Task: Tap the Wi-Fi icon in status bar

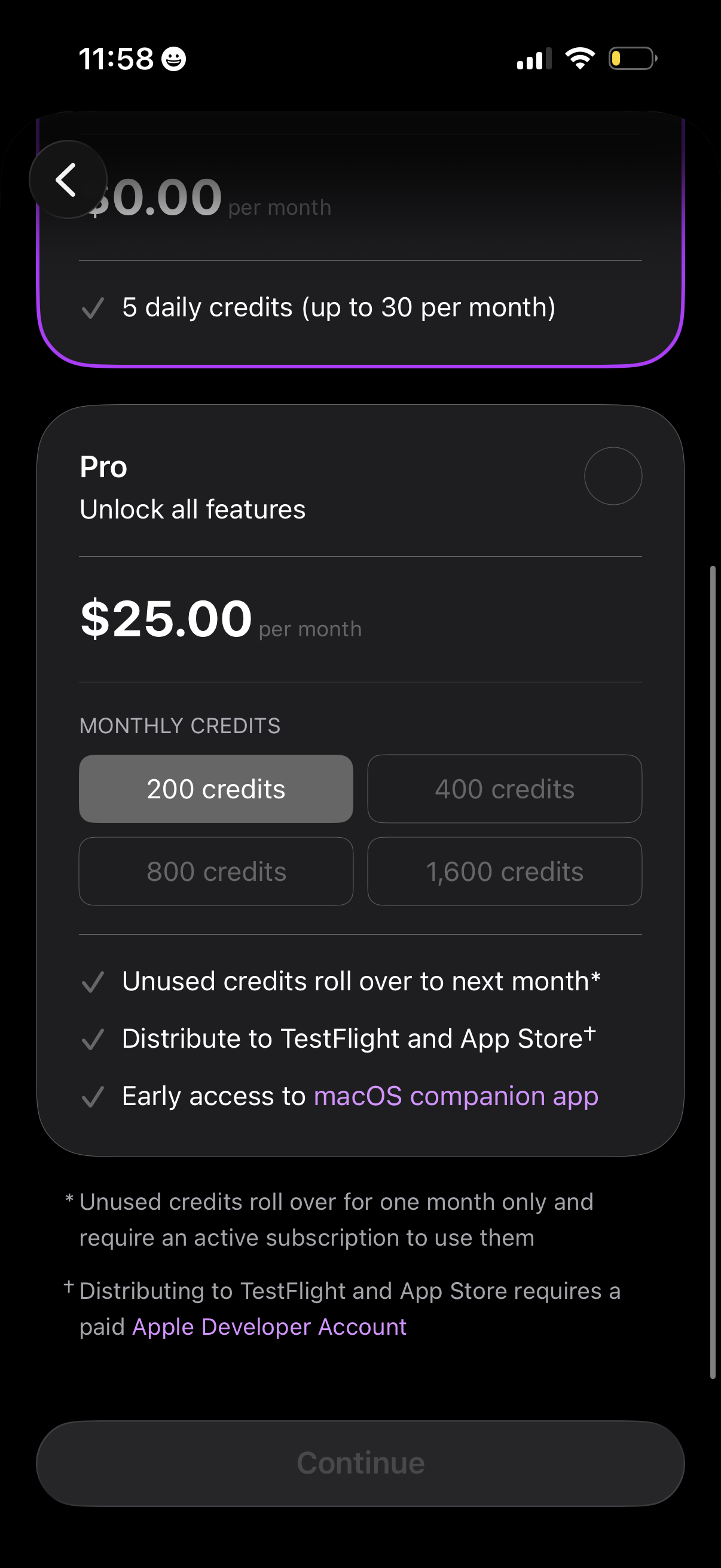Action: point(580,58)
